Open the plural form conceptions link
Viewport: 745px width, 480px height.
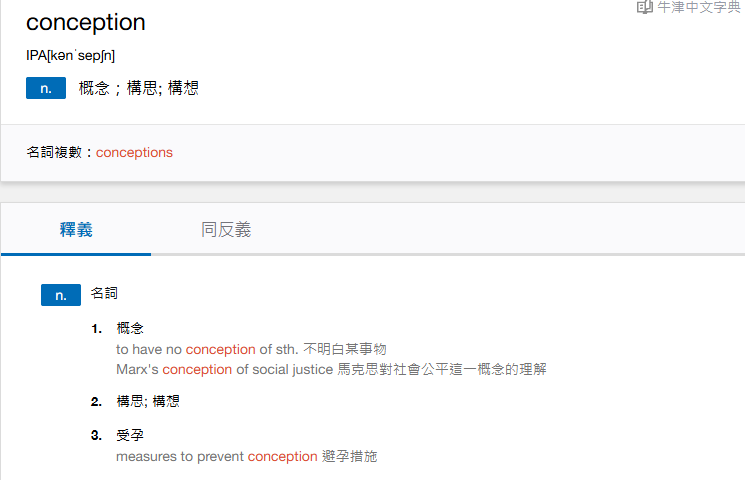pos(134,153)
